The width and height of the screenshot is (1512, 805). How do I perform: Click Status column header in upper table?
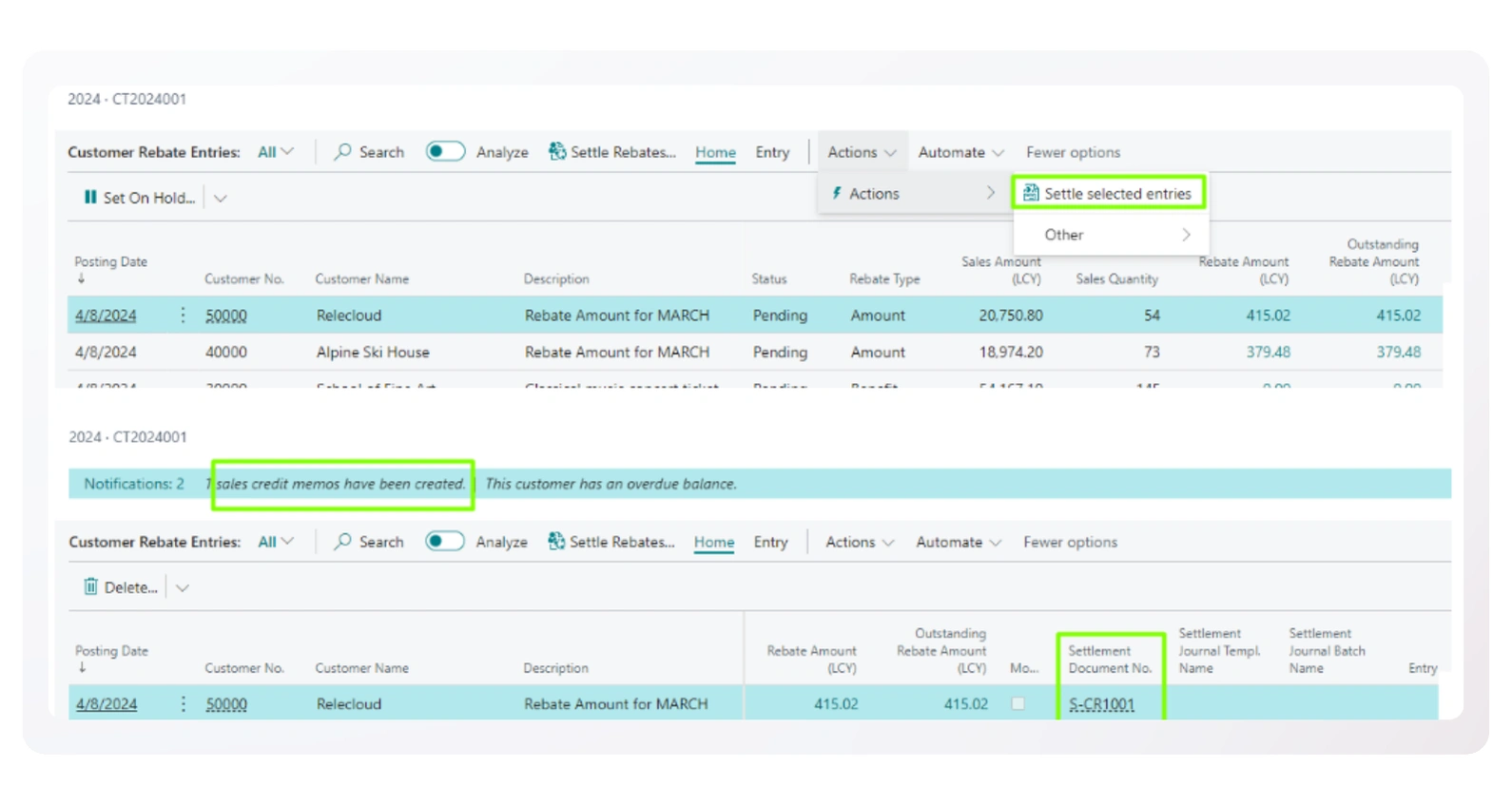tap(768, 278)
